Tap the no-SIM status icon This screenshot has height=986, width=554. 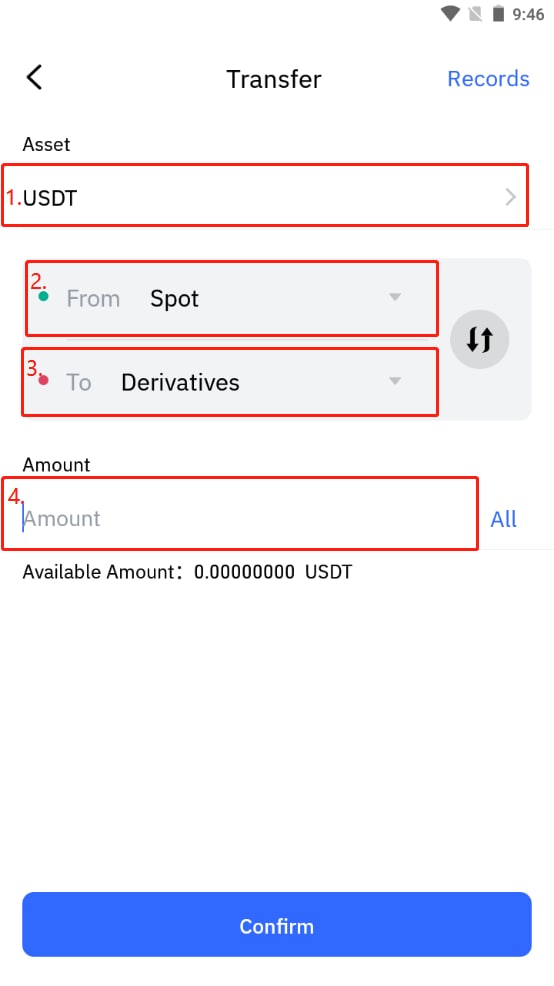(x=475, y=13)
